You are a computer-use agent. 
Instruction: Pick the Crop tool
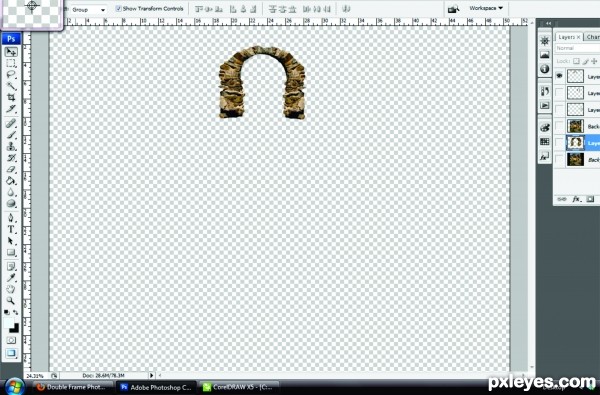(x=11, y=97)
